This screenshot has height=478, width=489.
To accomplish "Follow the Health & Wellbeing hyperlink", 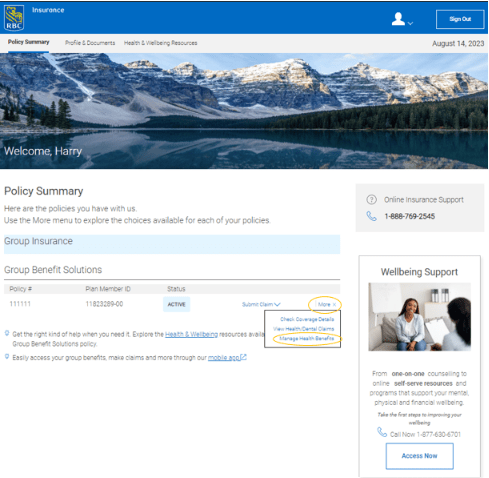I will (191, 334).
